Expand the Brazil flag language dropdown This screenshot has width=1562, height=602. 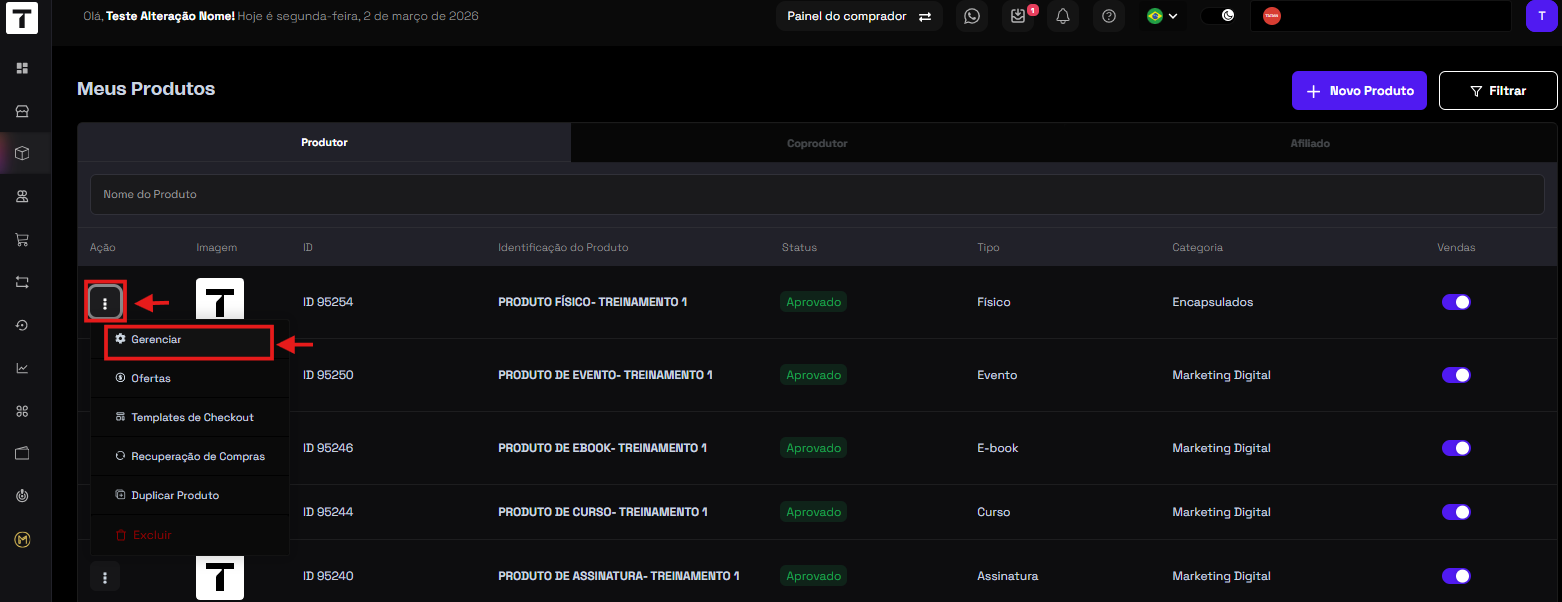[x=1162, y=16]
